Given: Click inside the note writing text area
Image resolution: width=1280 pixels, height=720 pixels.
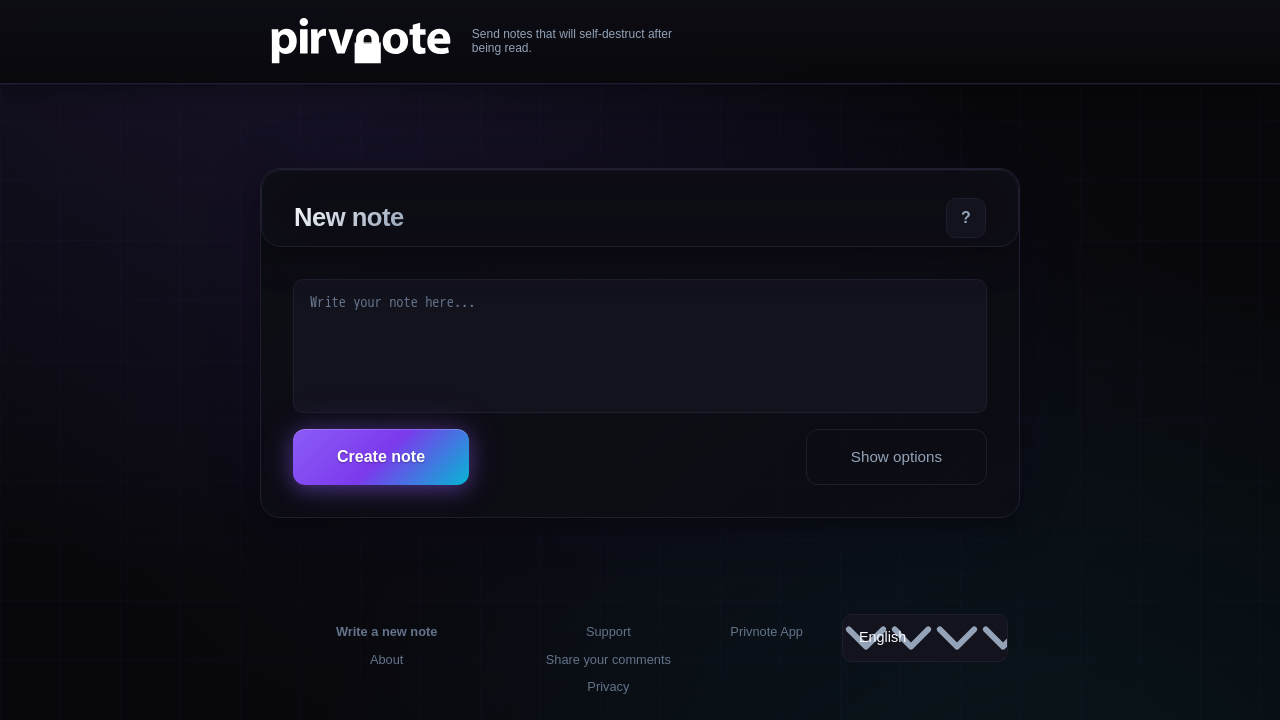Looking at the screenshot, I should (639, 345).
